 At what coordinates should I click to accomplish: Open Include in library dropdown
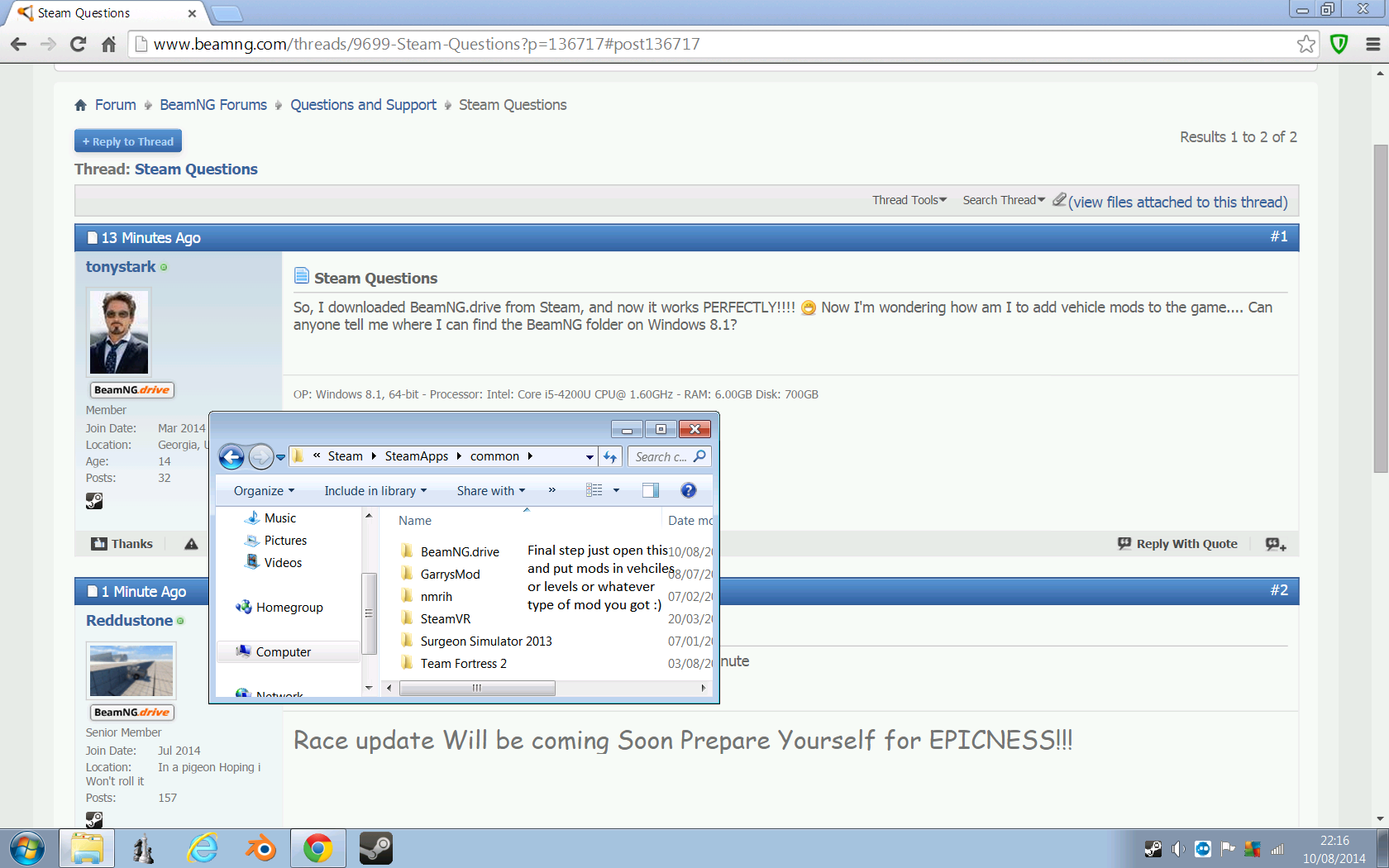point(375,490)
